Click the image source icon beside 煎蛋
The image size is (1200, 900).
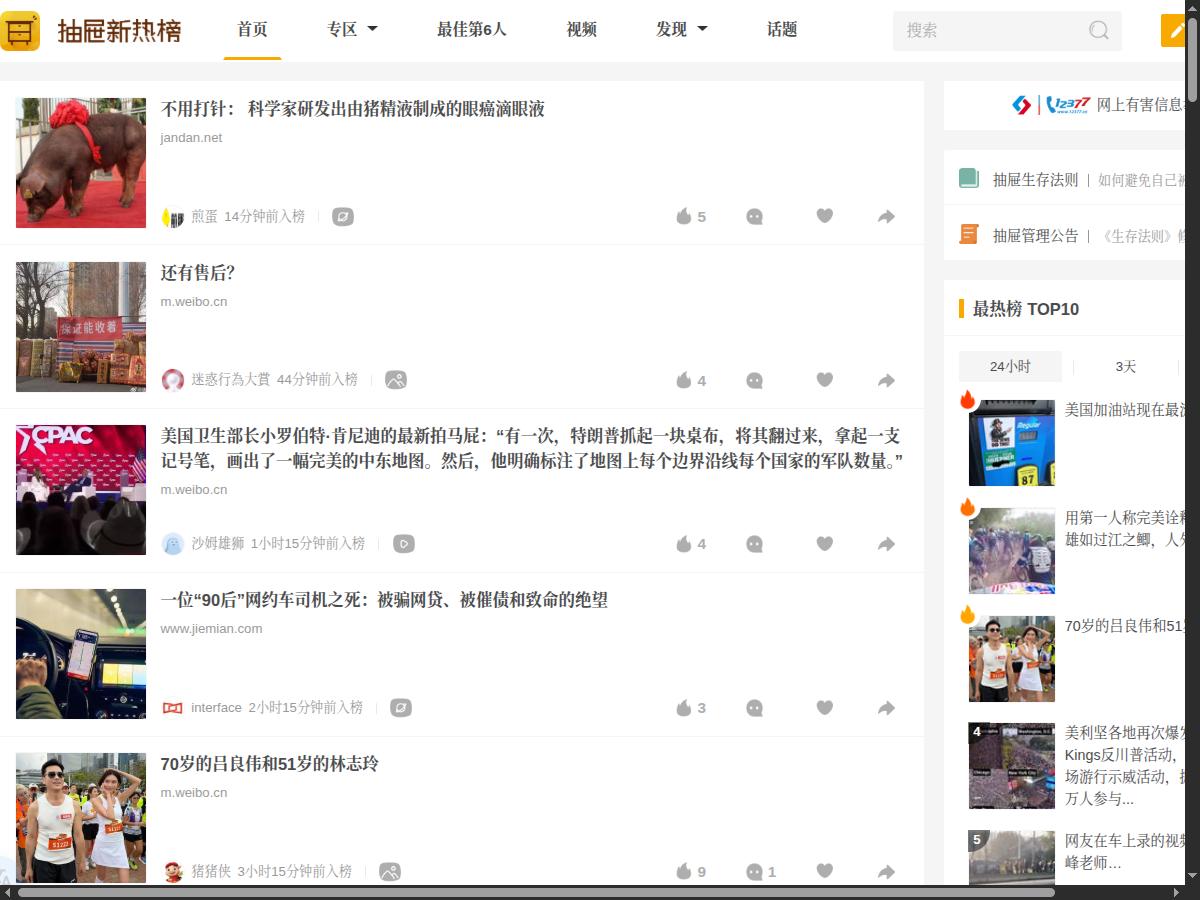click(343, 216)
